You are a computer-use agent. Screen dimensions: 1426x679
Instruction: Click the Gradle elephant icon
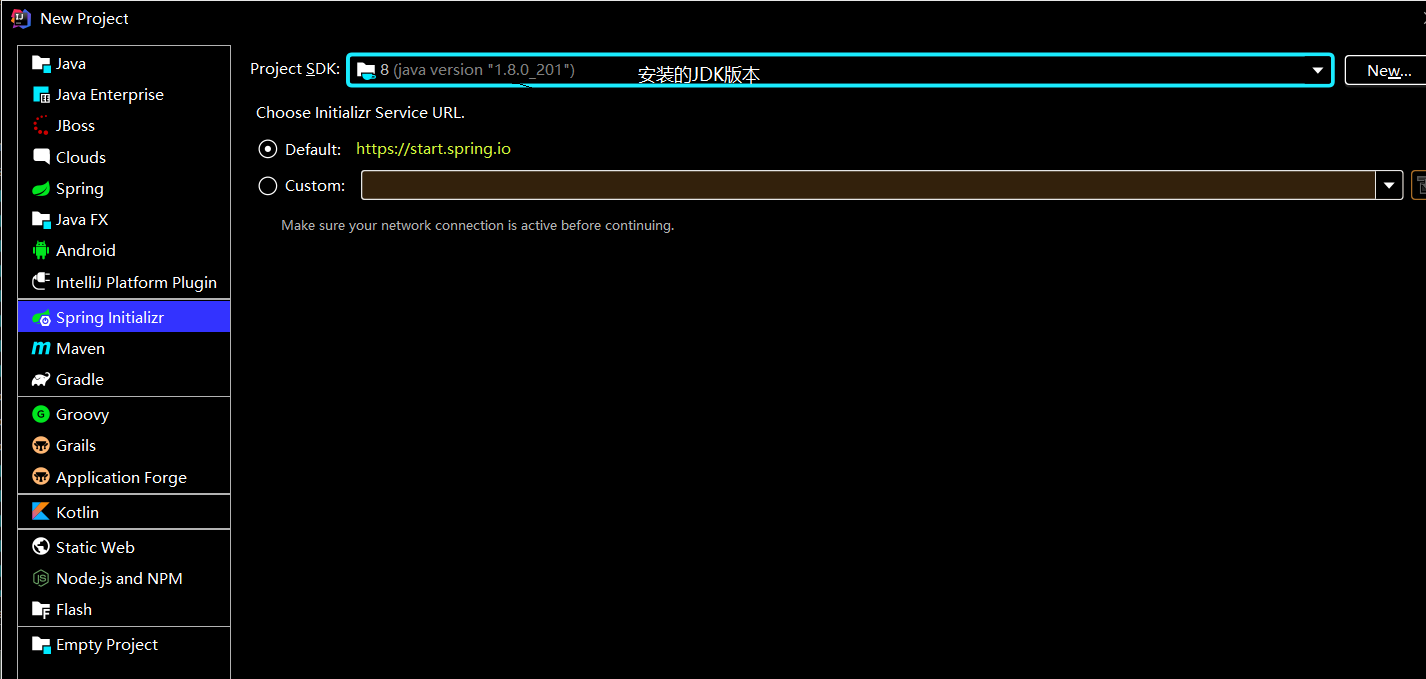point(41,380)
